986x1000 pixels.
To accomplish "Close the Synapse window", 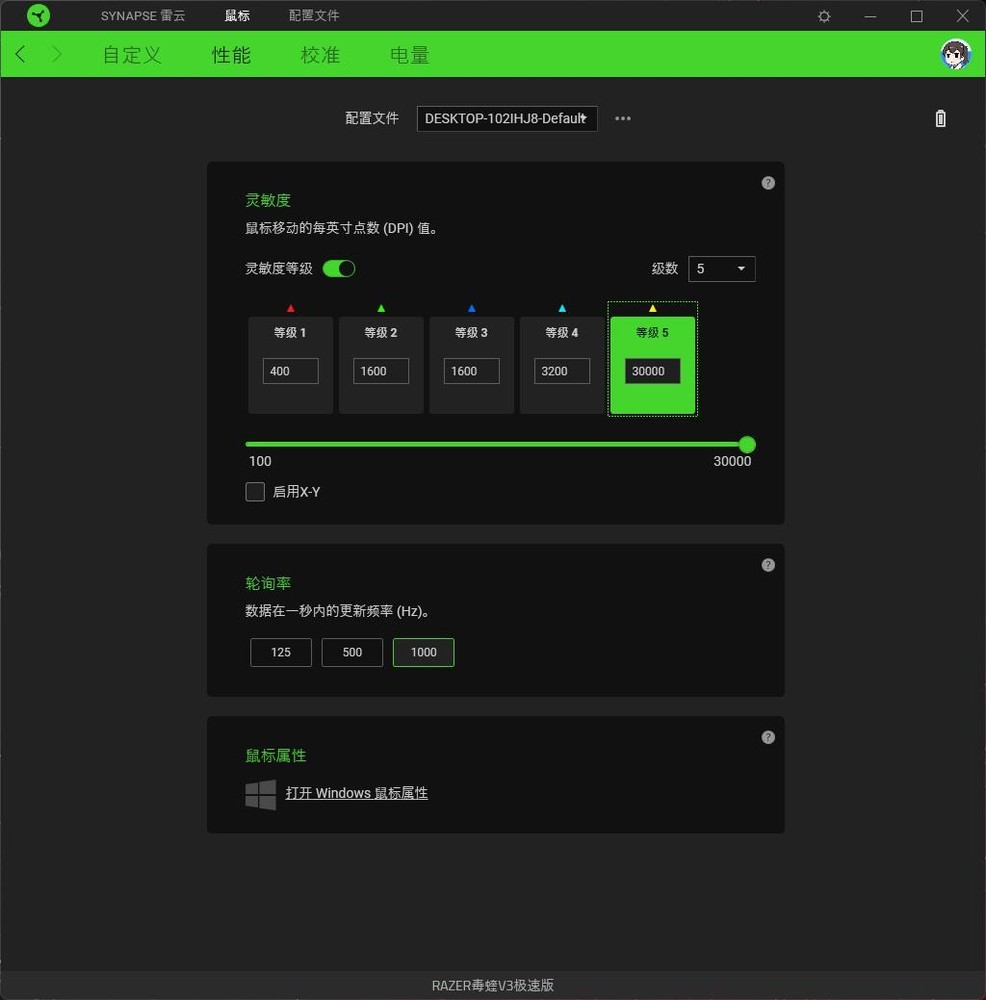I will (x=962, y=16).
